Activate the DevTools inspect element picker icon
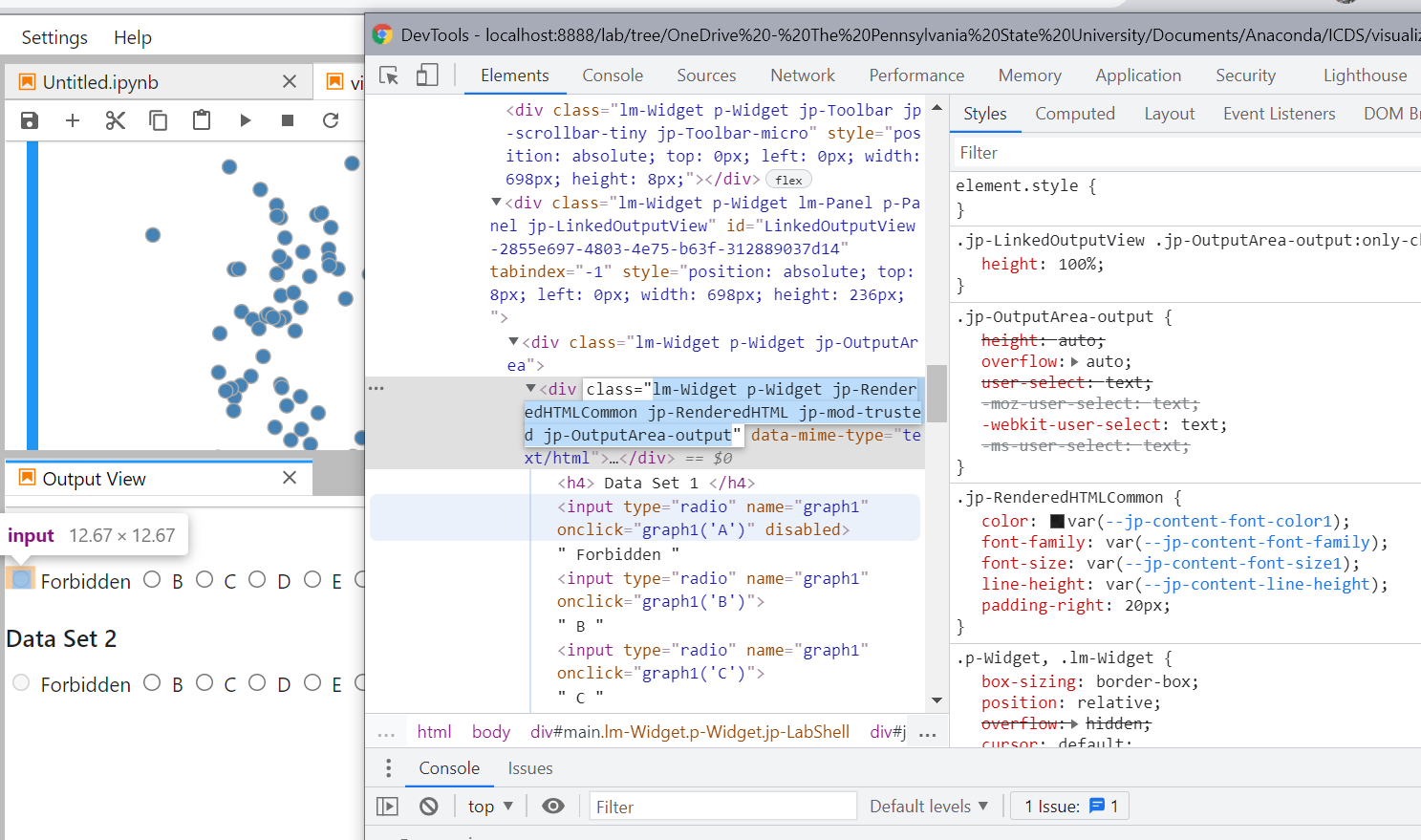Viewport: 1421px width, 840px height. [x=389, y=75]
